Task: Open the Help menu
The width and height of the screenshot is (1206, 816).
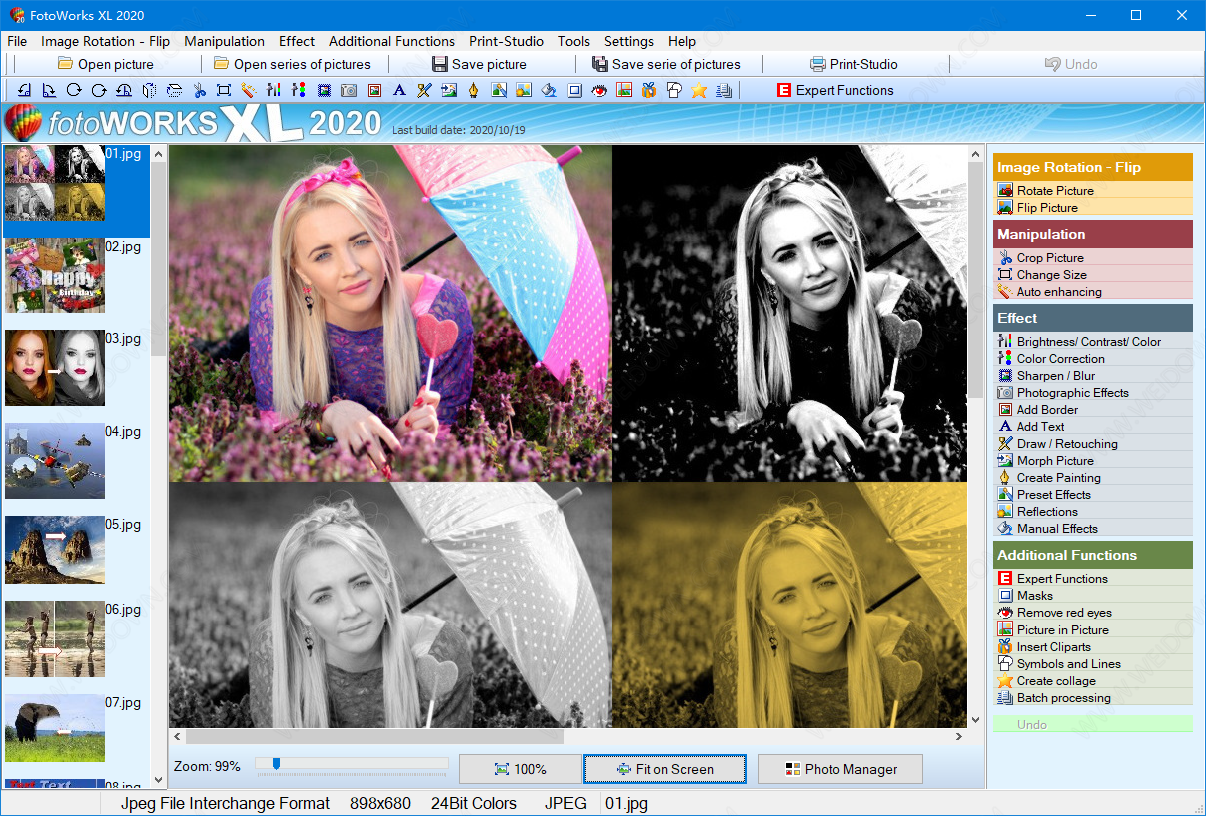Action: coord(682,41)
